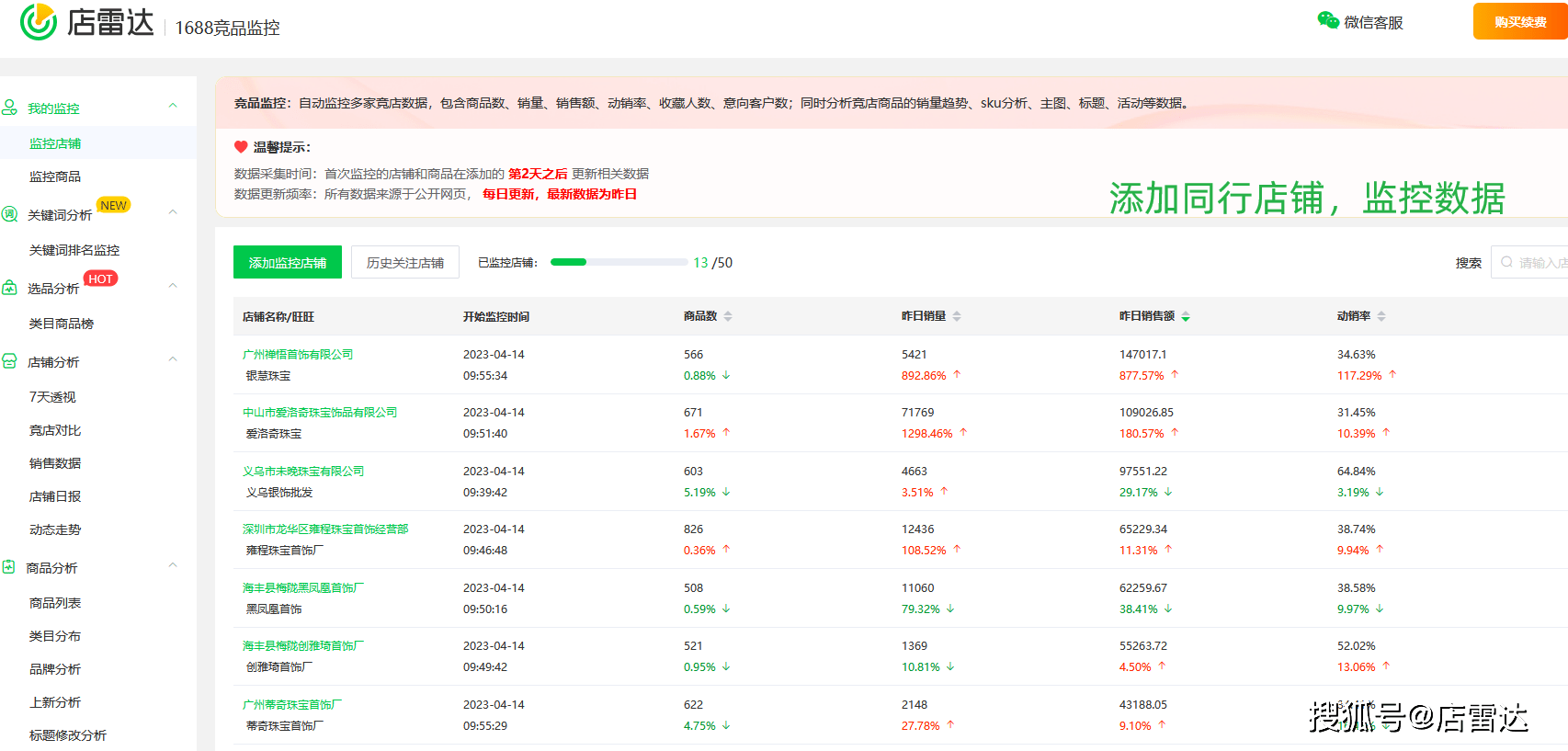Collapse the 选品分析 section chevron
Image resolution: width=1568 pixels, height=751 pixels.
(x=173, y=286)
